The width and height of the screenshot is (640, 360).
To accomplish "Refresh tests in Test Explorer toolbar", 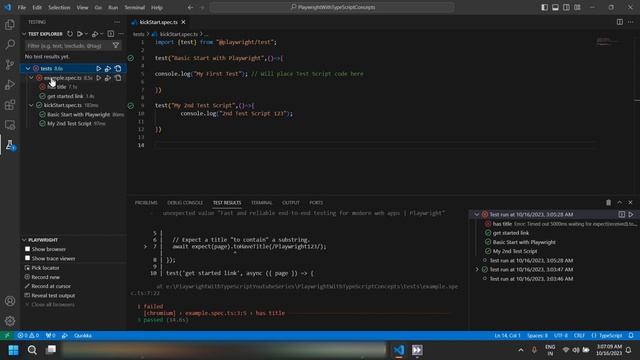I will 70,34.
